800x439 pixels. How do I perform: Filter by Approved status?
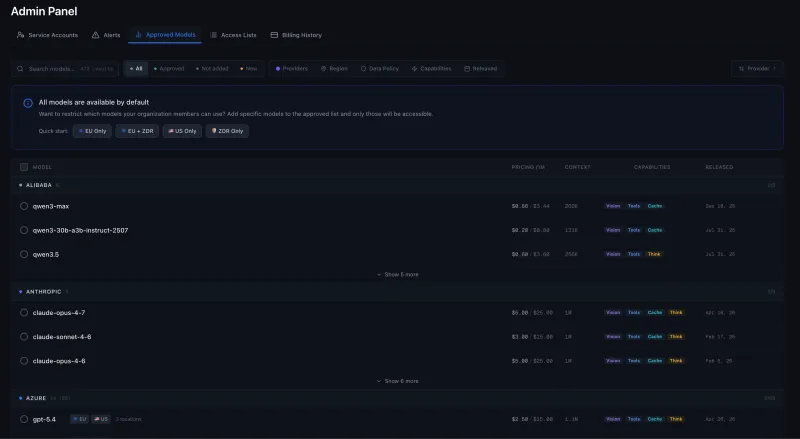[169, 68]
